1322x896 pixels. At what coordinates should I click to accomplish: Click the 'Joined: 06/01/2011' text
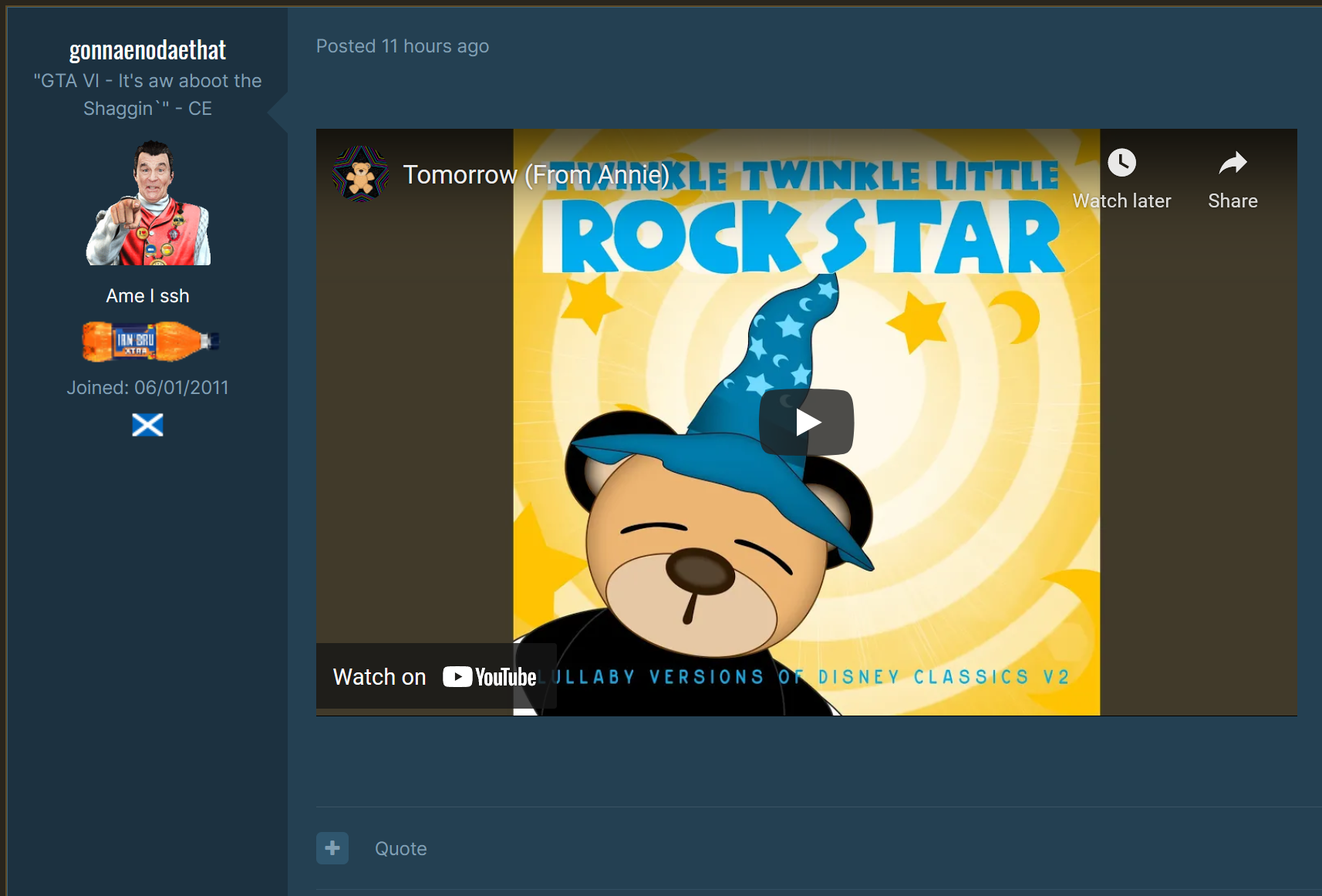[147, 387]
